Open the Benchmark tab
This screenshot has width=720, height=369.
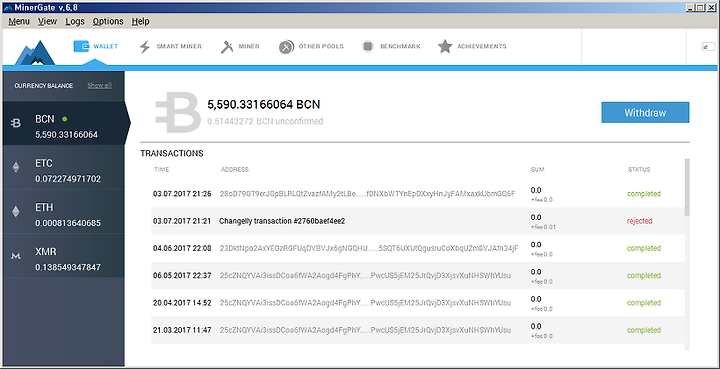[391, 46]
